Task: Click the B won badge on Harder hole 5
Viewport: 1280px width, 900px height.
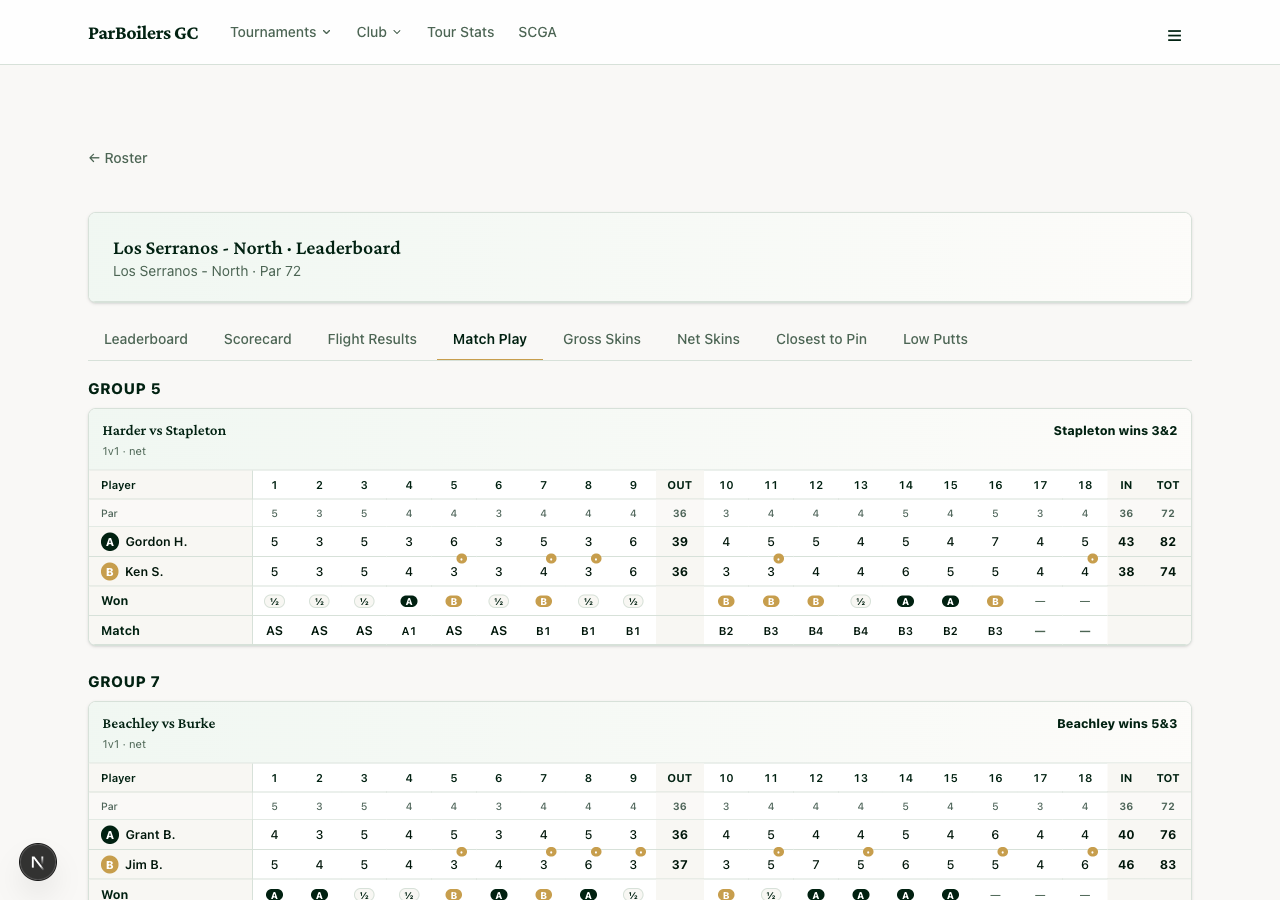Action: tap(454, 601)
